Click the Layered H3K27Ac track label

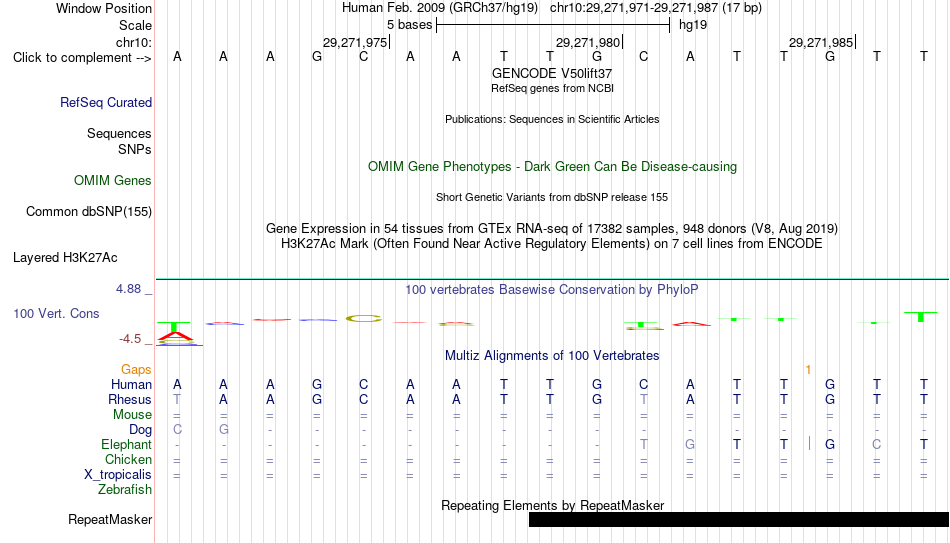pyautogui.click(x=65, y=258)
